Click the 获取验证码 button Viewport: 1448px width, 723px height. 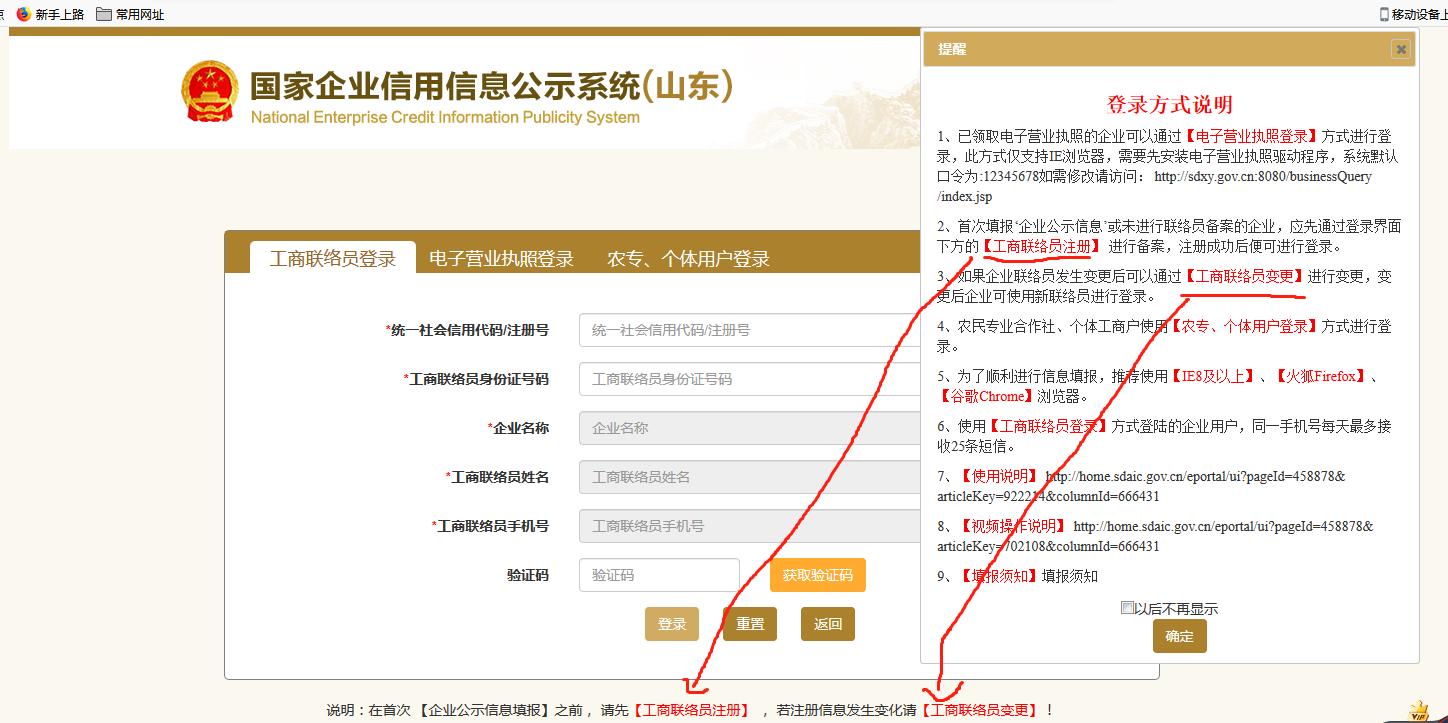click(817, 575)
